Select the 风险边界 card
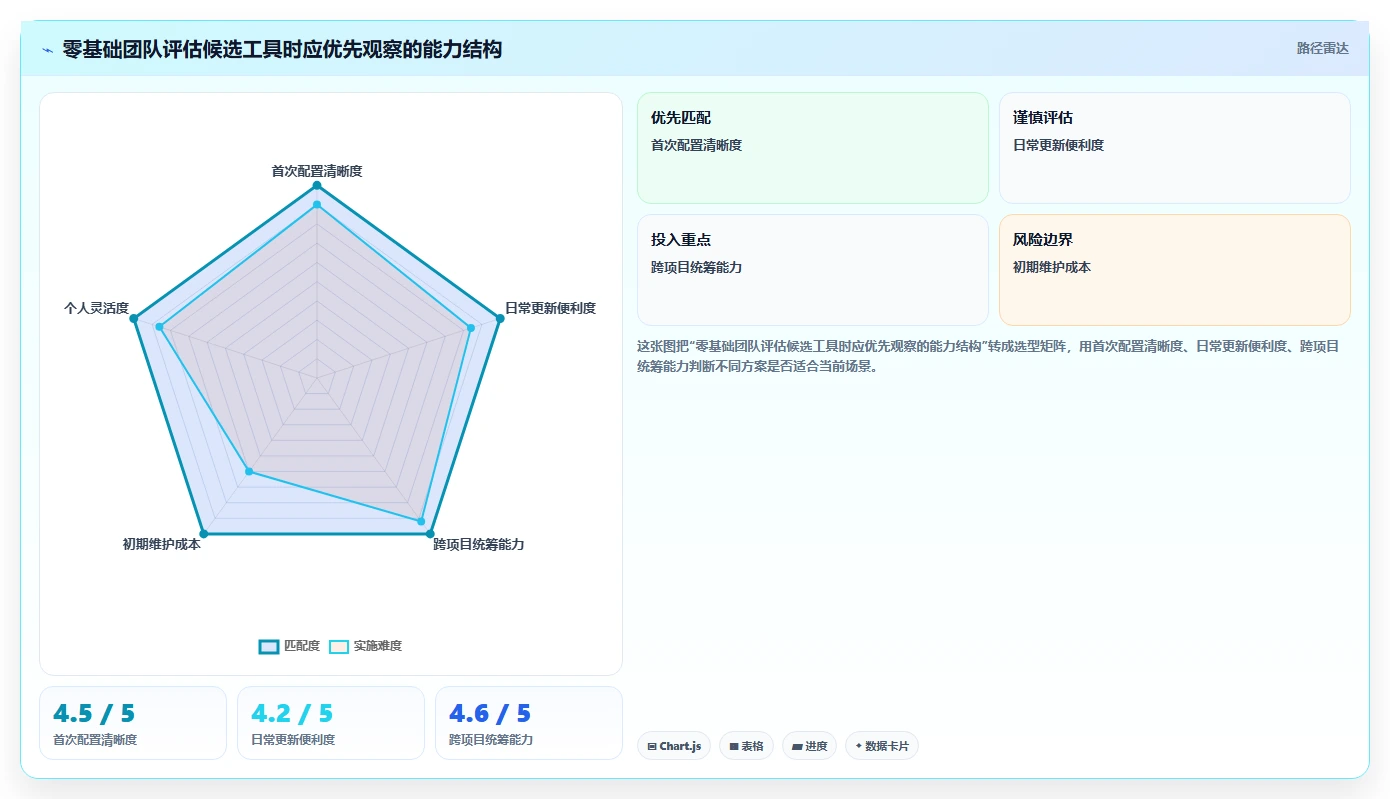The width and height of the screenshot is (1390, 799). tap(1174, 270)
